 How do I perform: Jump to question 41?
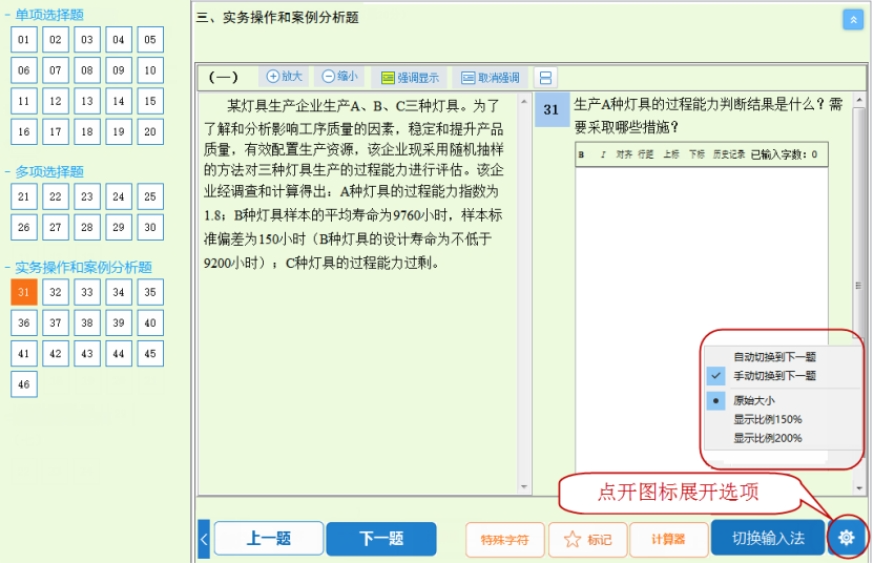23,354
